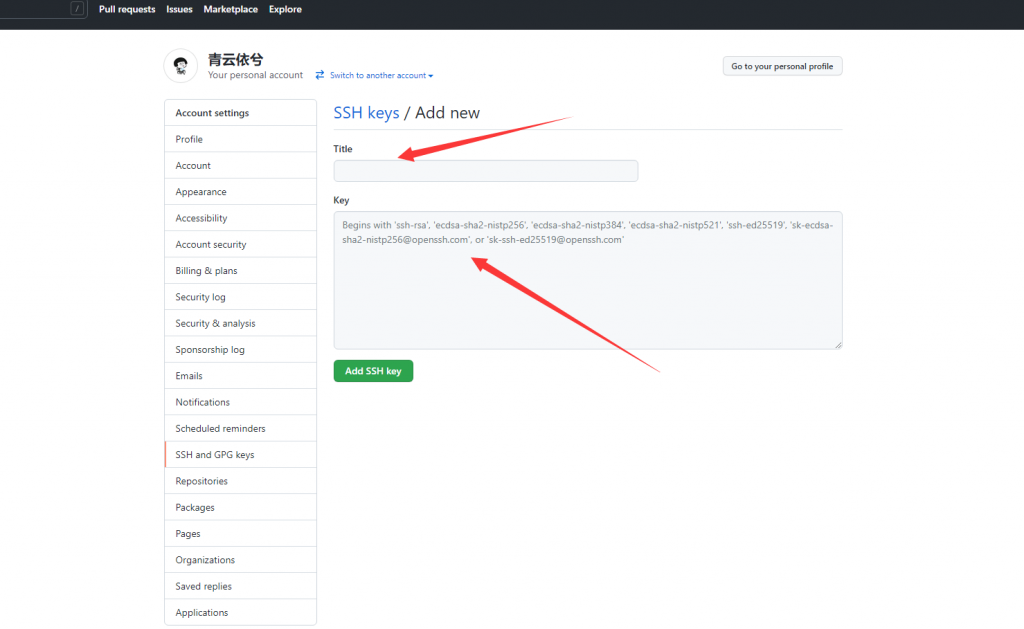Open Organizations settings in sidebar

[x=240, y=560]
